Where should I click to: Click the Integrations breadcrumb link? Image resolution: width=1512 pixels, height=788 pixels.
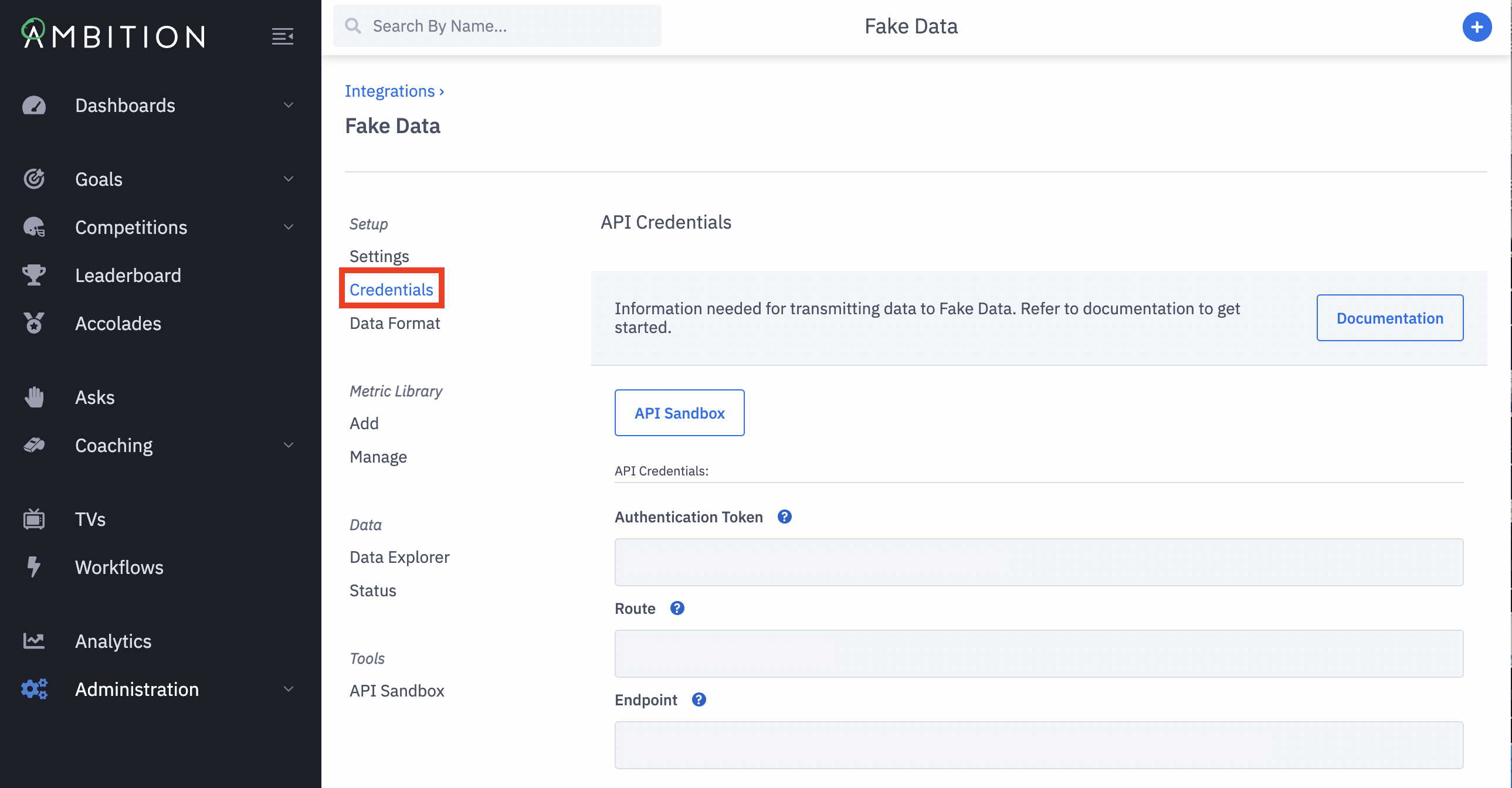click(389, 91)
